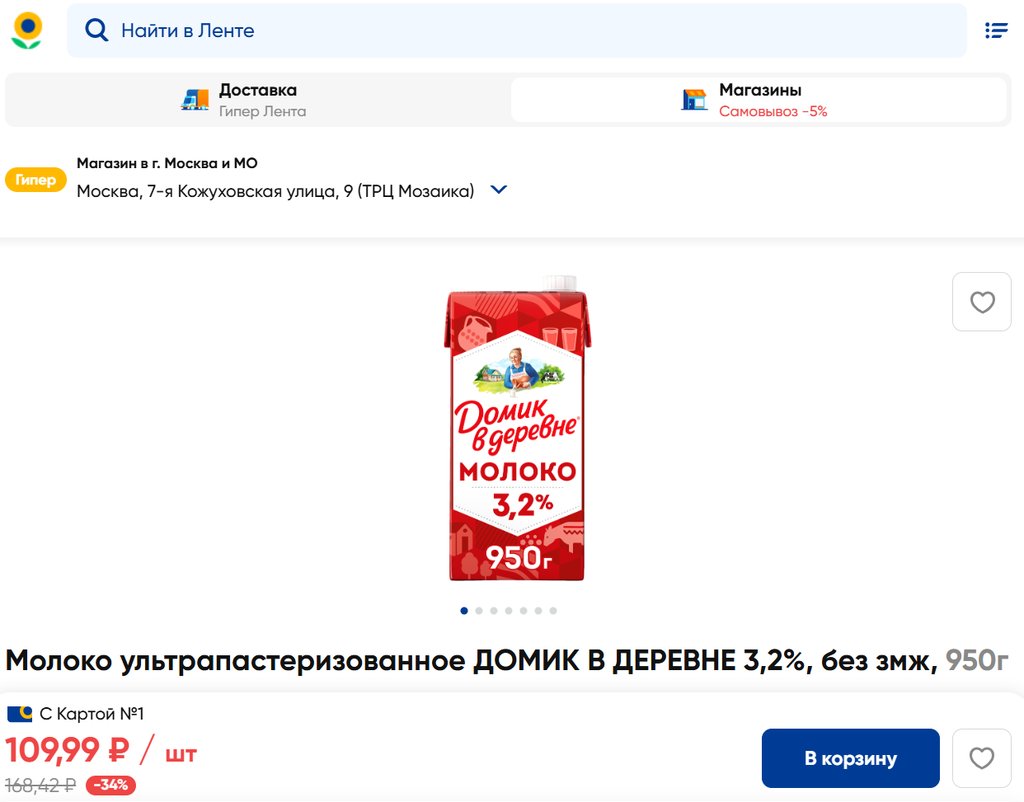Switch to the Магазины tab

[759, 100]
